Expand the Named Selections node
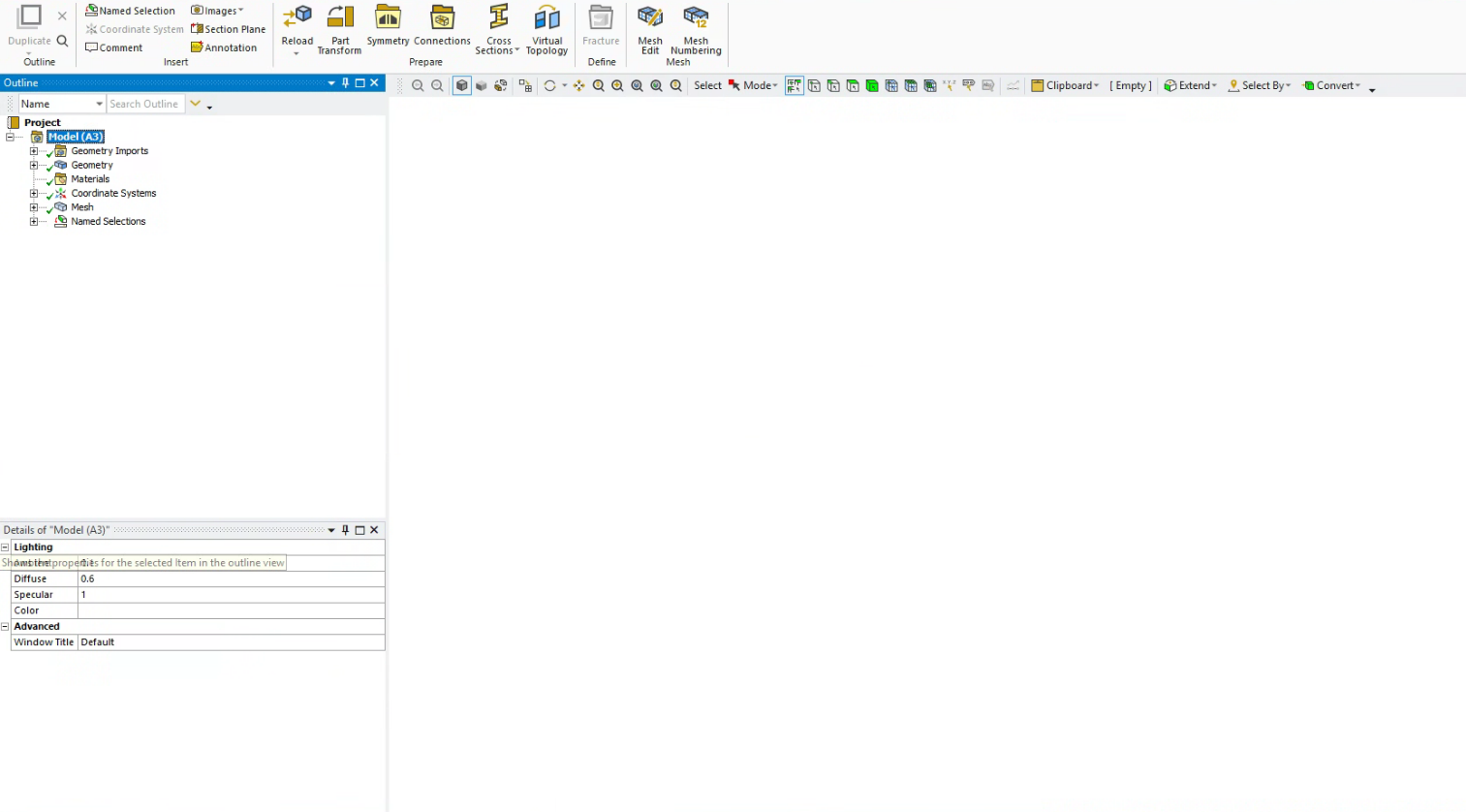This screenshot has width=1466, height=812. [34, 221]
